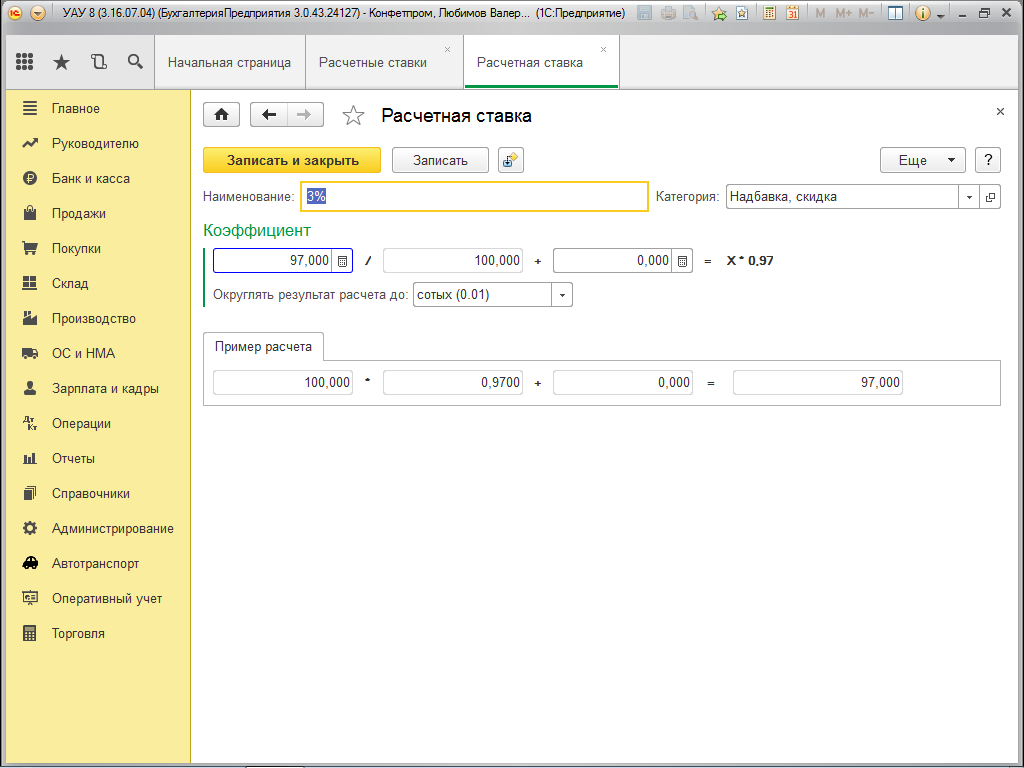
Task: Open calculator in numerator field 97,000
Action: coord(342,261)
